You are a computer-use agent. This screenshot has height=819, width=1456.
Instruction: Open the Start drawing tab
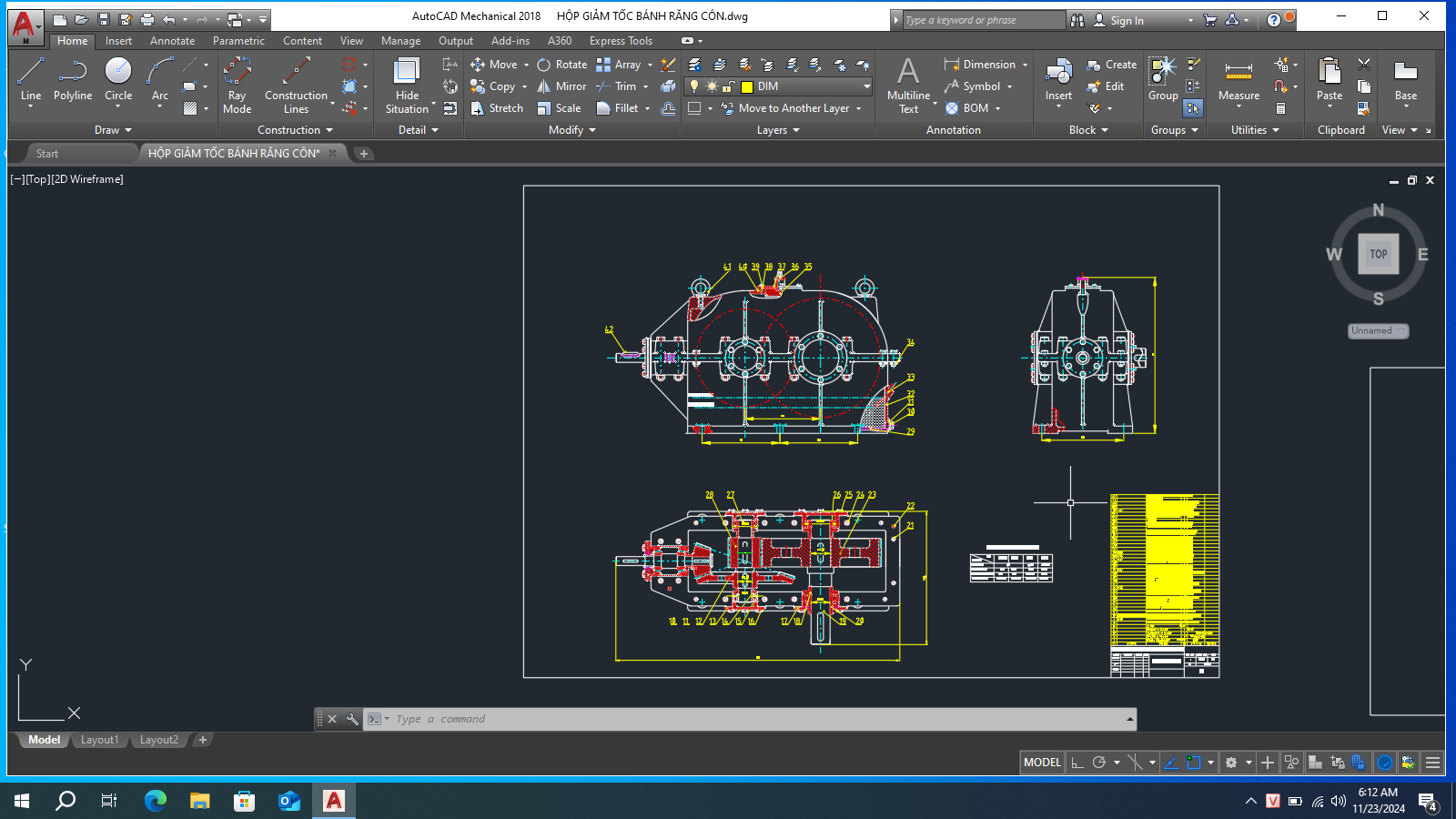click(x=47, y=154)
